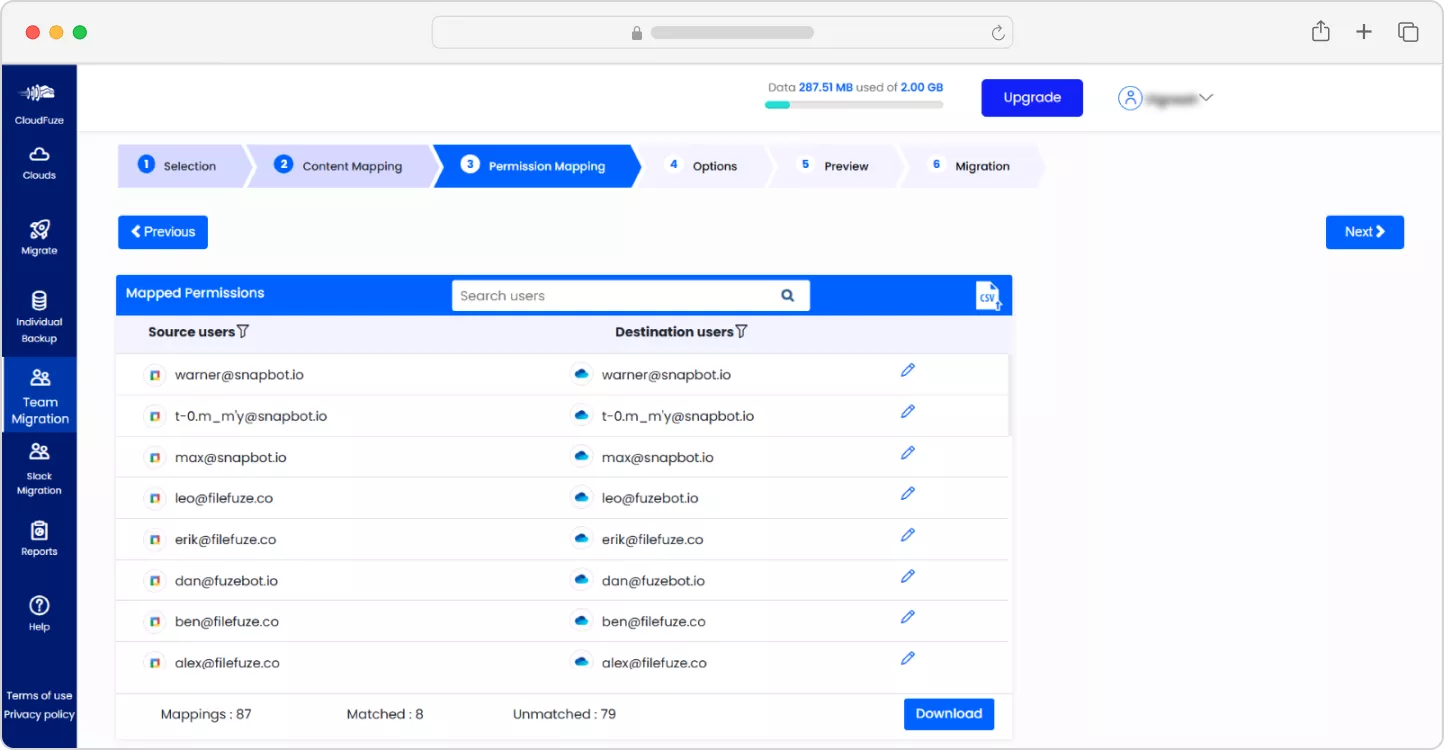
Task: Click the Previous button
Action: (x=163, y=232)
